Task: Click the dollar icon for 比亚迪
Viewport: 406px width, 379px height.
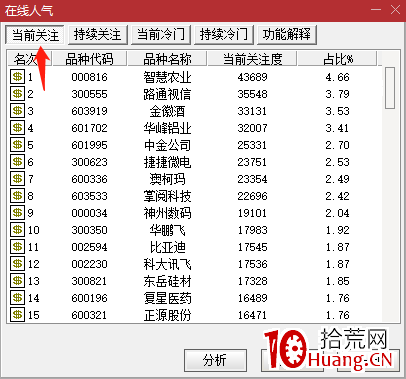Action: click(17, 247)
